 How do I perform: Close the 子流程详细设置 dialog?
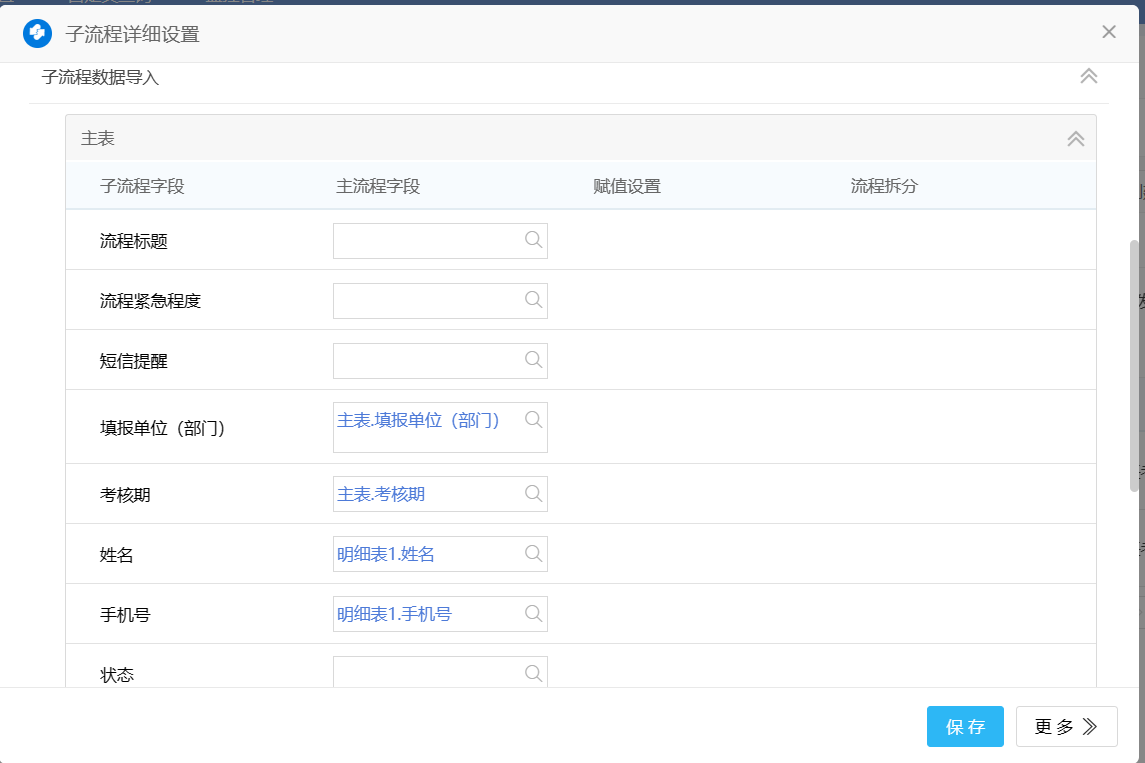pos(1109,32)
